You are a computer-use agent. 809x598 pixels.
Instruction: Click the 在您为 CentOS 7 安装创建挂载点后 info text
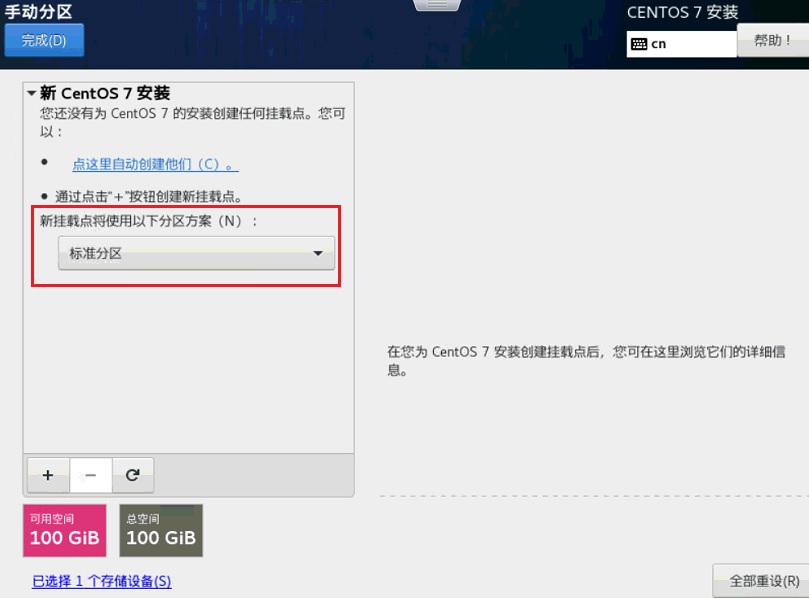[x=586, y=361]
